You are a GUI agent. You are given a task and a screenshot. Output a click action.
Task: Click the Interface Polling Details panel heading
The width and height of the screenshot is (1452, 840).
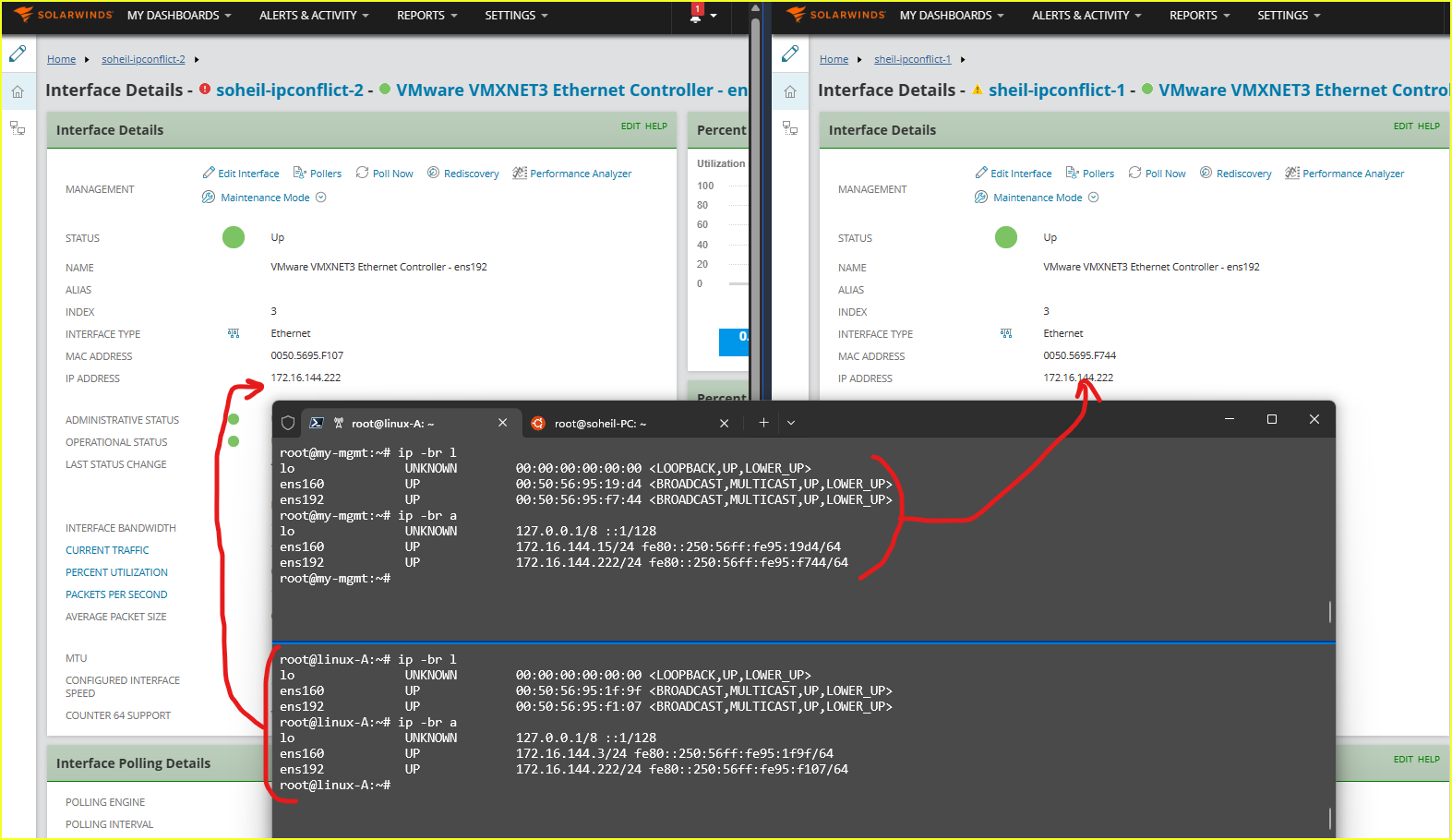tap(134, 763)
